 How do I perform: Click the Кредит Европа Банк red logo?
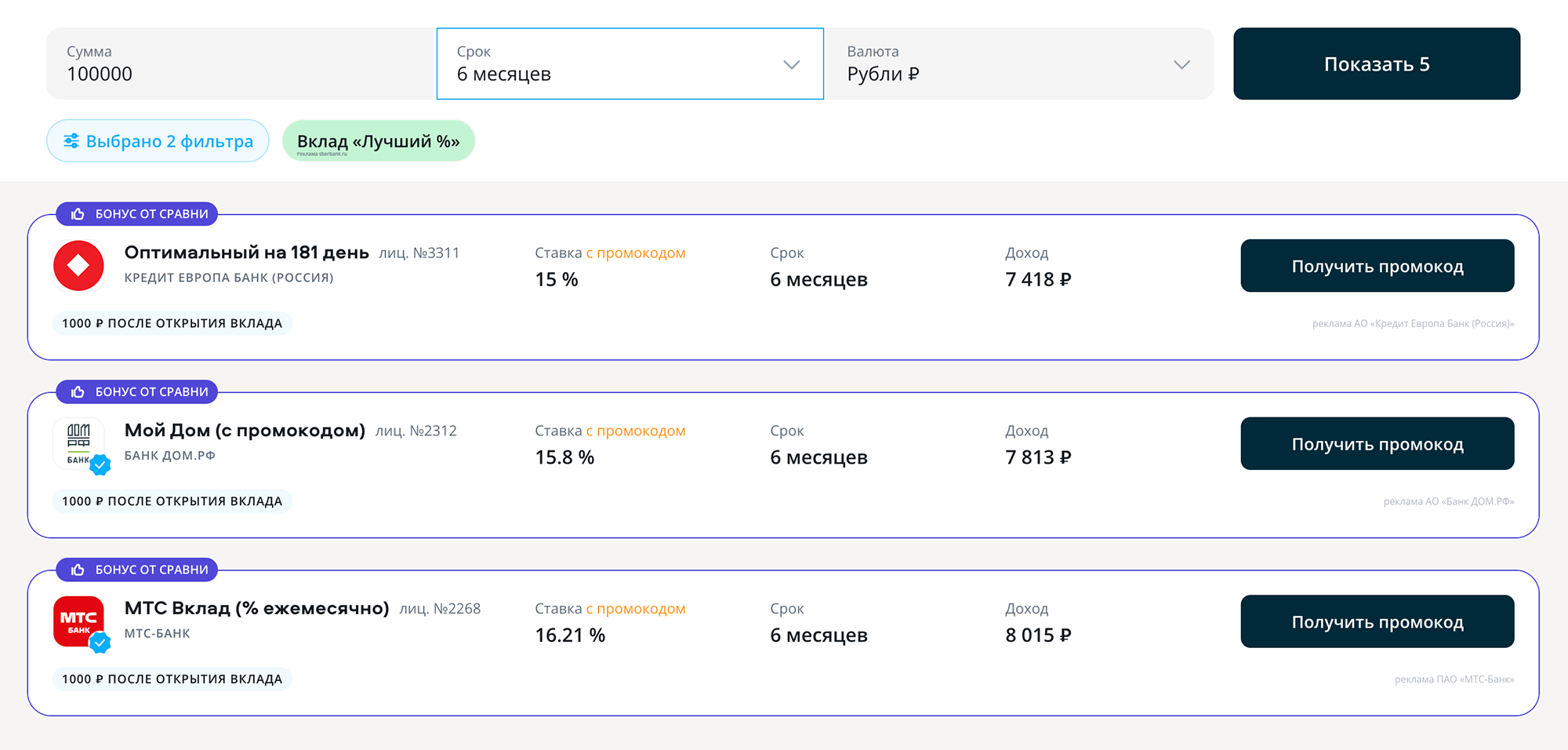click(x=78, y=266)
